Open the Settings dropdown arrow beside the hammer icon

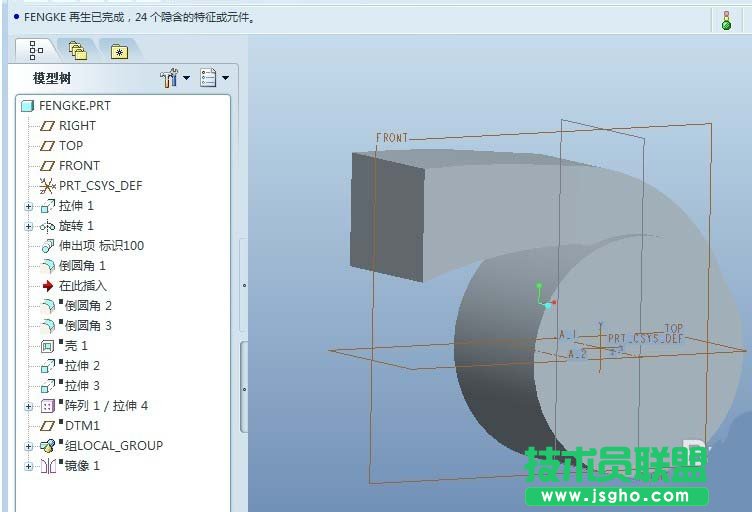pos(187,78)
